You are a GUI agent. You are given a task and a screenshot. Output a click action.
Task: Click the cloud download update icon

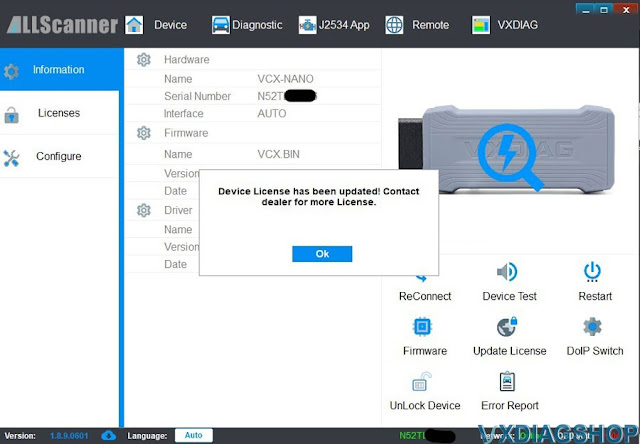tap(108, 435)
